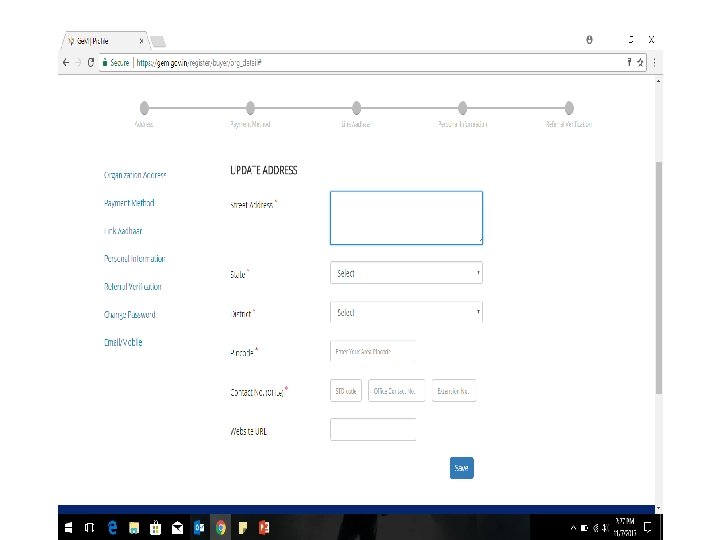720x540 pixels.
Task: Open the Chrome user profile icon
Action: pyautogui.click(x=589, y=40)
